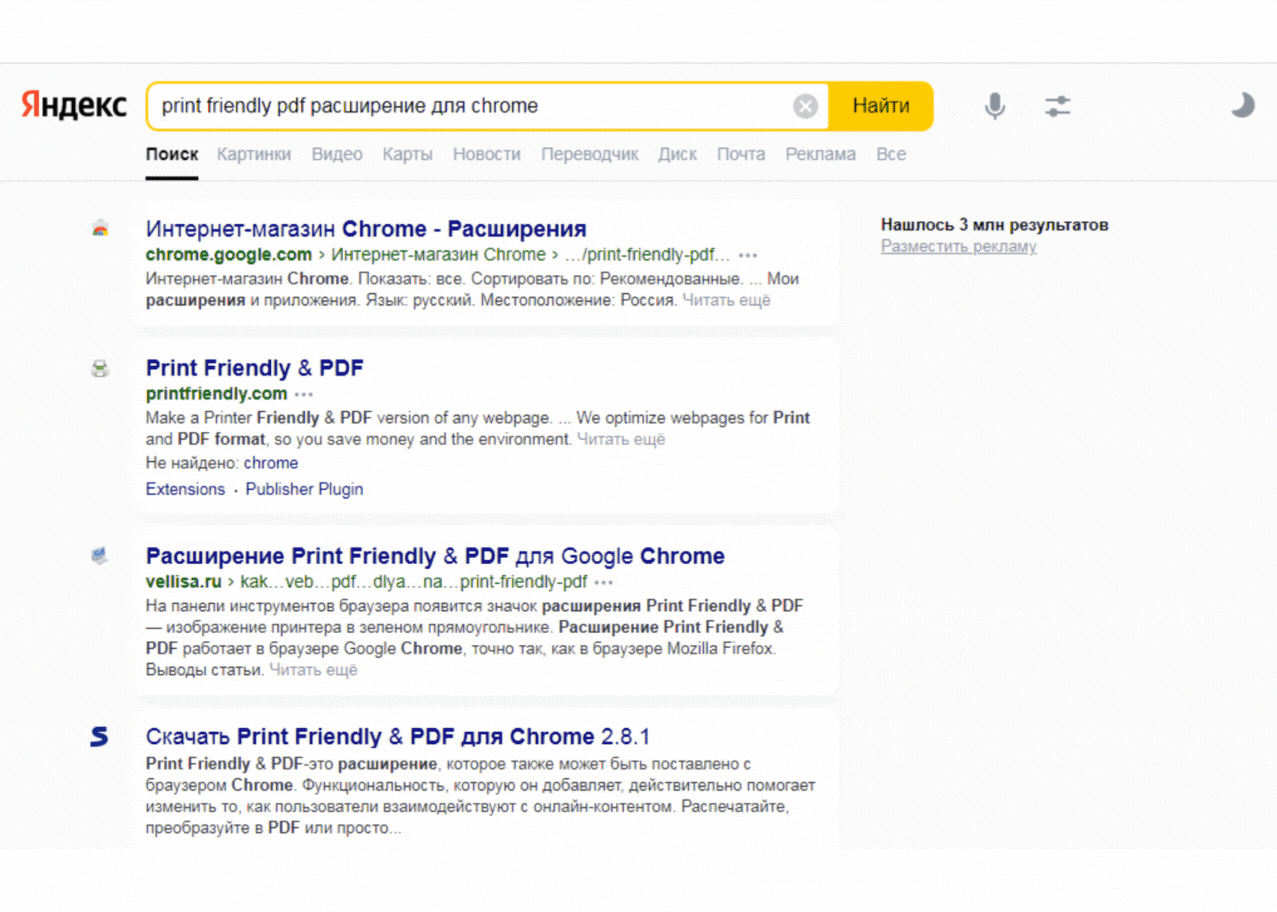Open result Интернет-магазин Chrome - Расширения

pos(366,229)
